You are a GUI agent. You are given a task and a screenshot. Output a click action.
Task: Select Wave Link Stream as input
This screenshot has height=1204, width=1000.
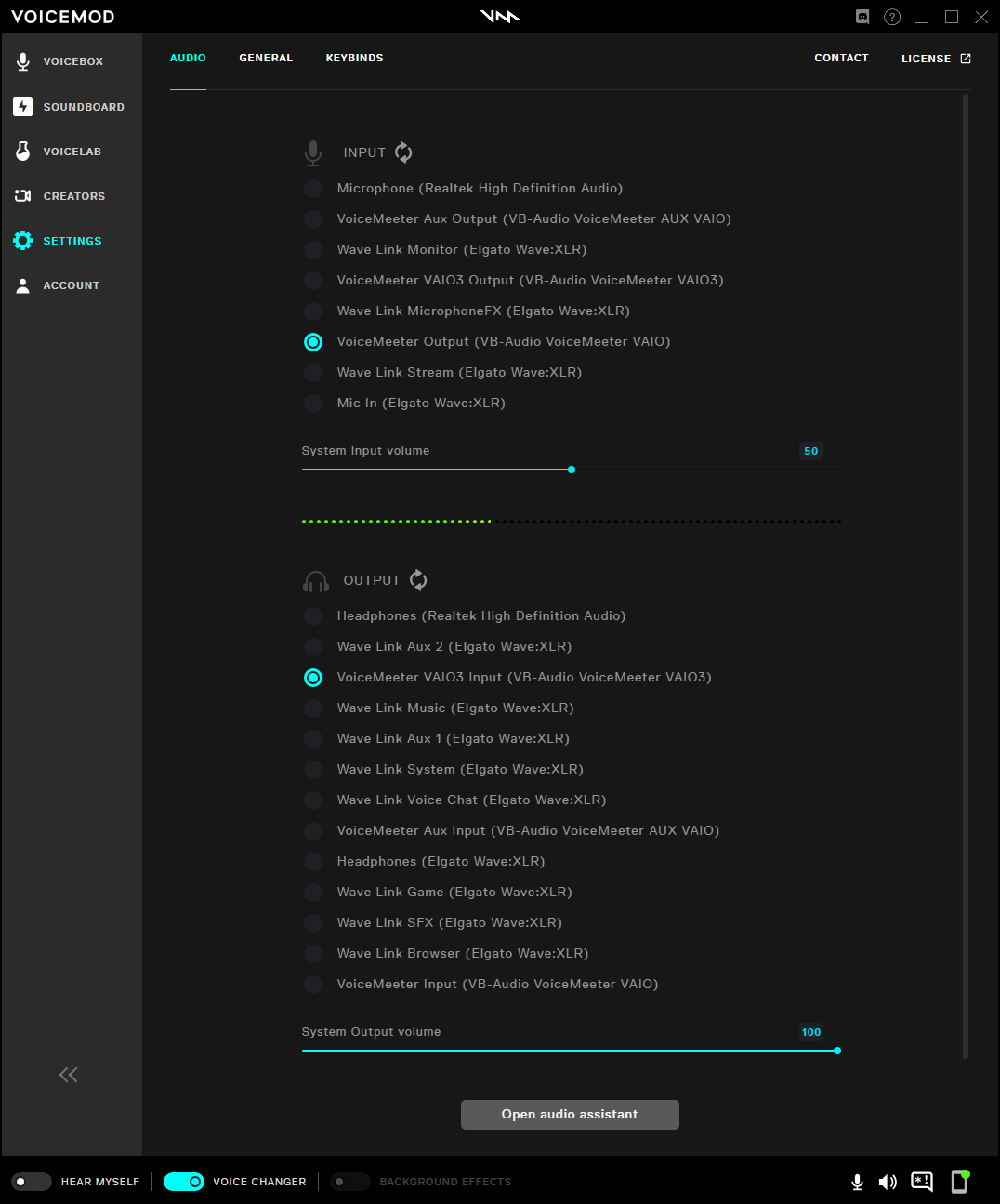(442, 373)
